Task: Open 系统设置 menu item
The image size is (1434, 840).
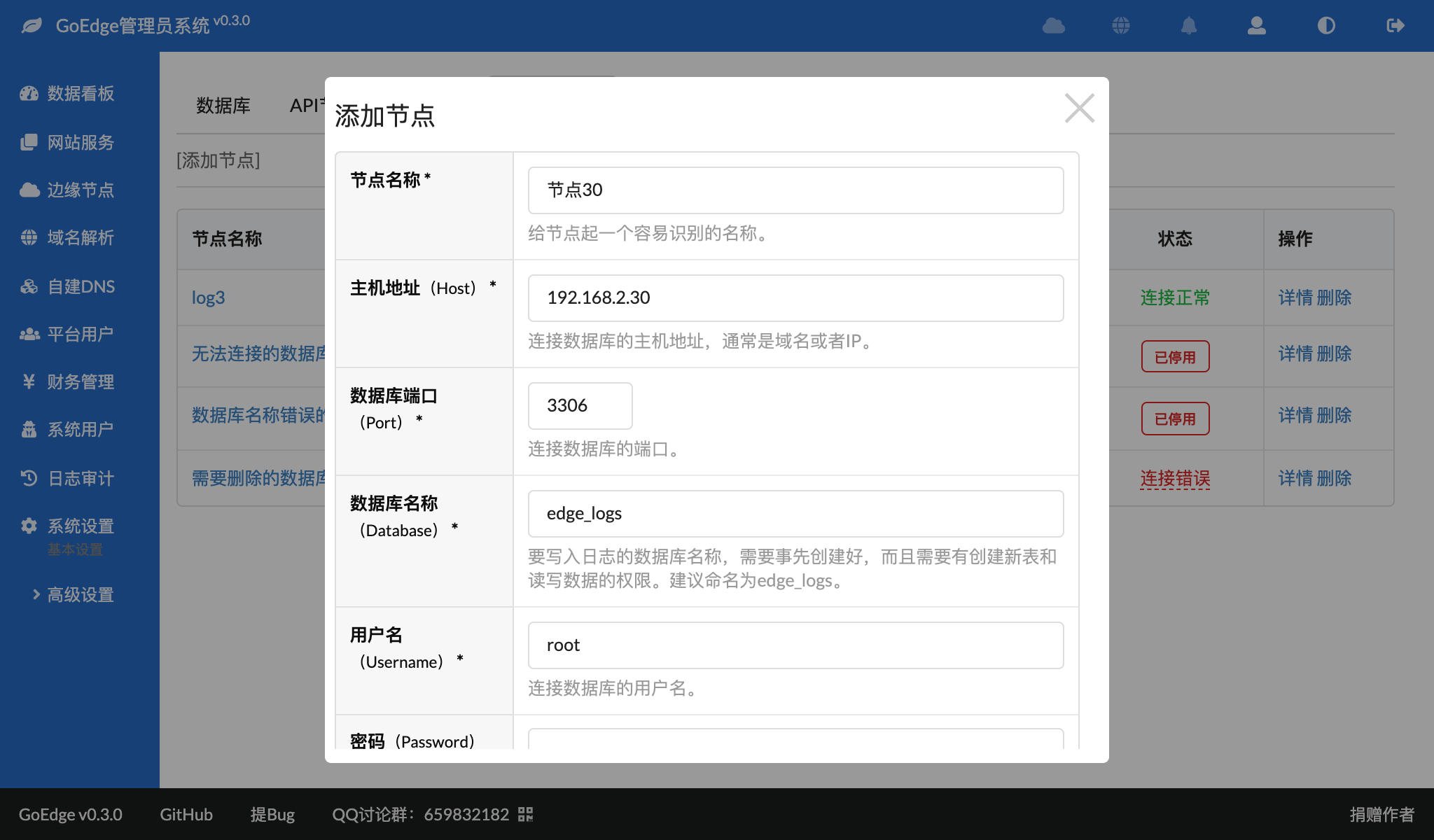Action: pos(81,526)
